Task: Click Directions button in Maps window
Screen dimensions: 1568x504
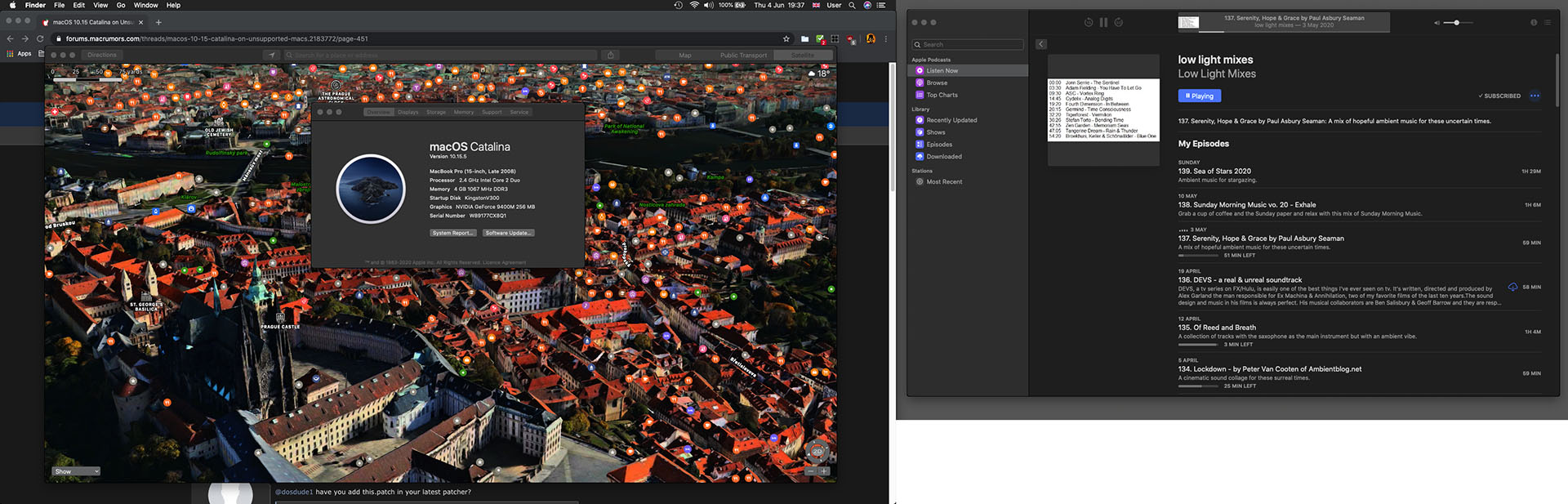Action: pos(102,55)
